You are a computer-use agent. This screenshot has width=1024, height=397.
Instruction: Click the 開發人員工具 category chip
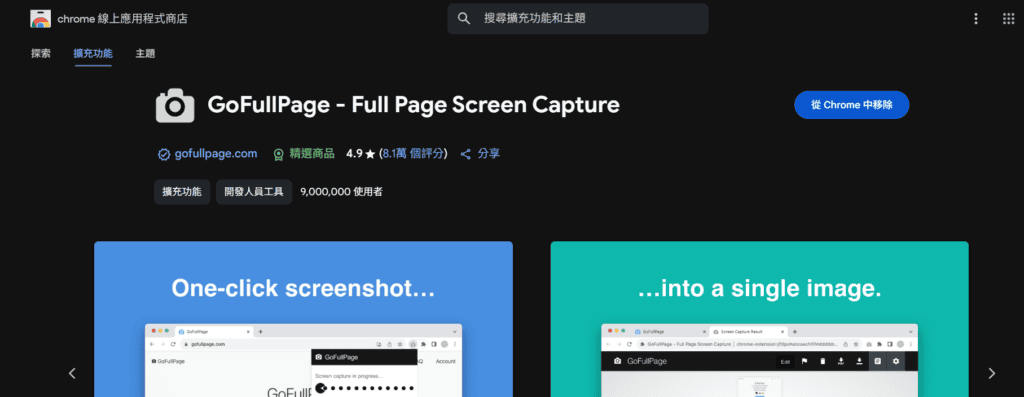[254, 192]
